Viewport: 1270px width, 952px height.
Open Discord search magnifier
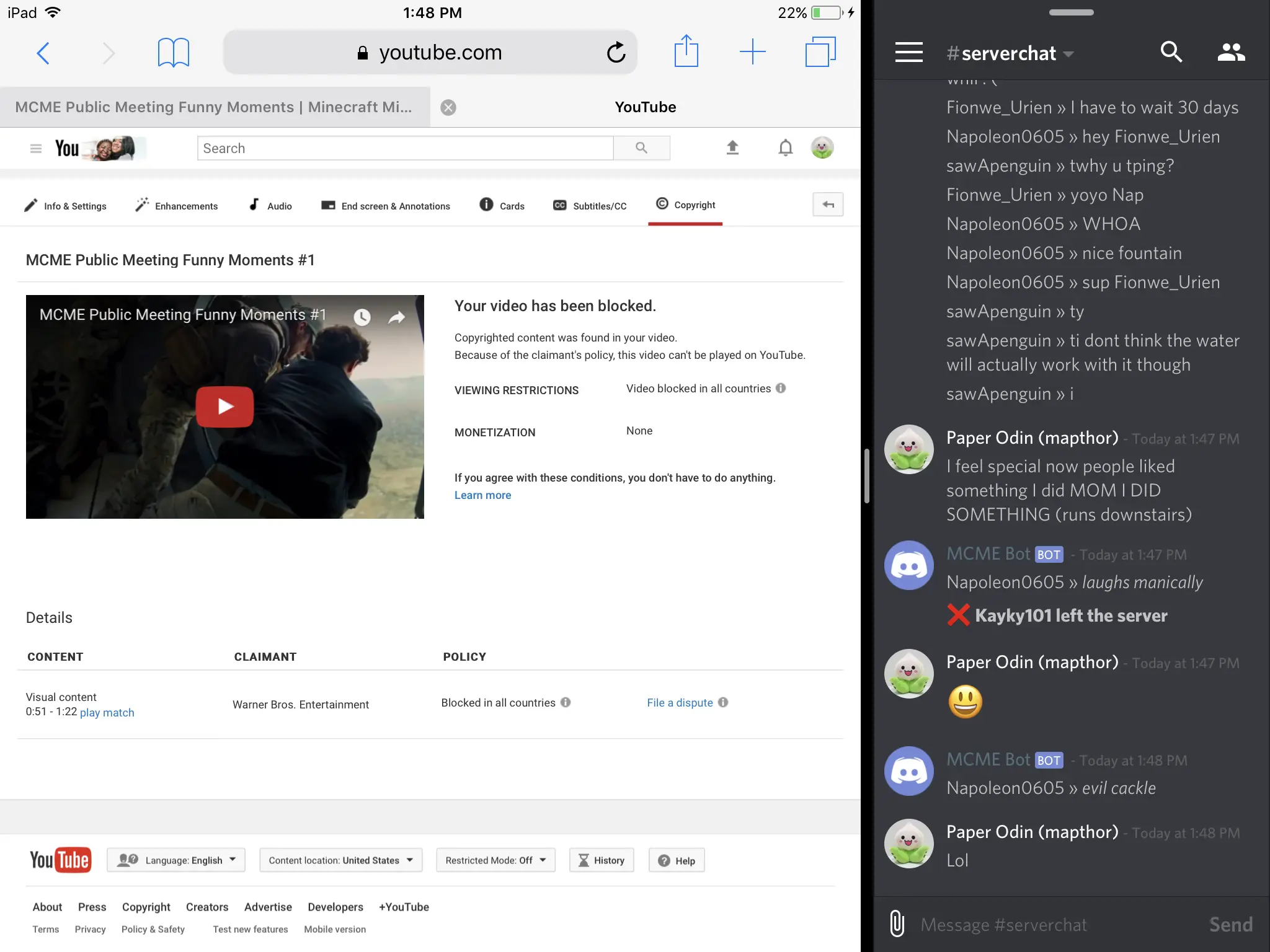1171,52
